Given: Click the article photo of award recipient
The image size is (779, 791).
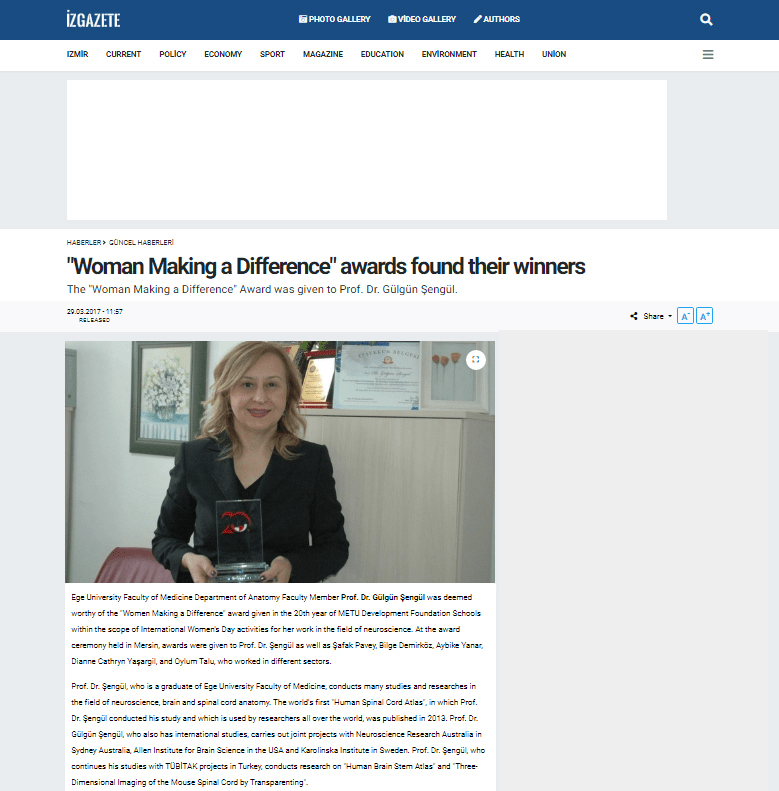Looking at the screenshot, I should 280,461.
